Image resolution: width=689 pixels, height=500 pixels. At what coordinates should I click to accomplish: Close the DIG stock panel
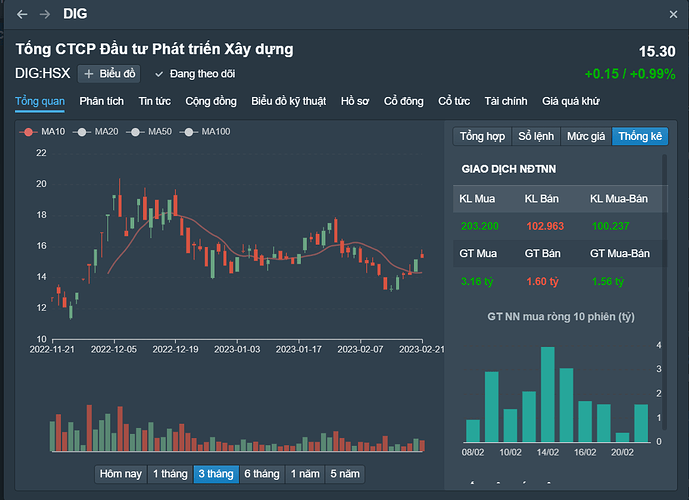[673, 14]
